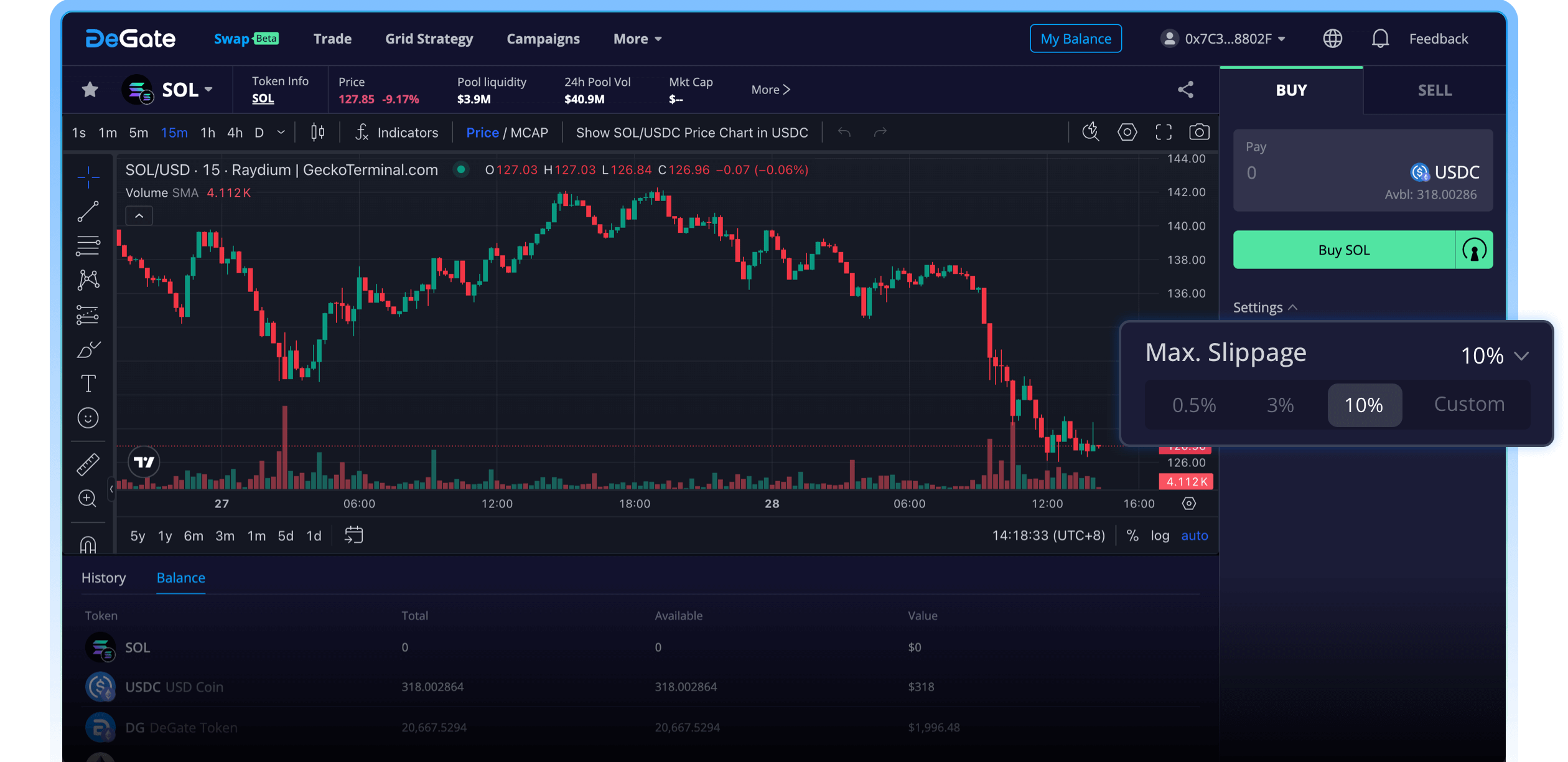Open the Fibonacci retracement tool

click(88, 246)
